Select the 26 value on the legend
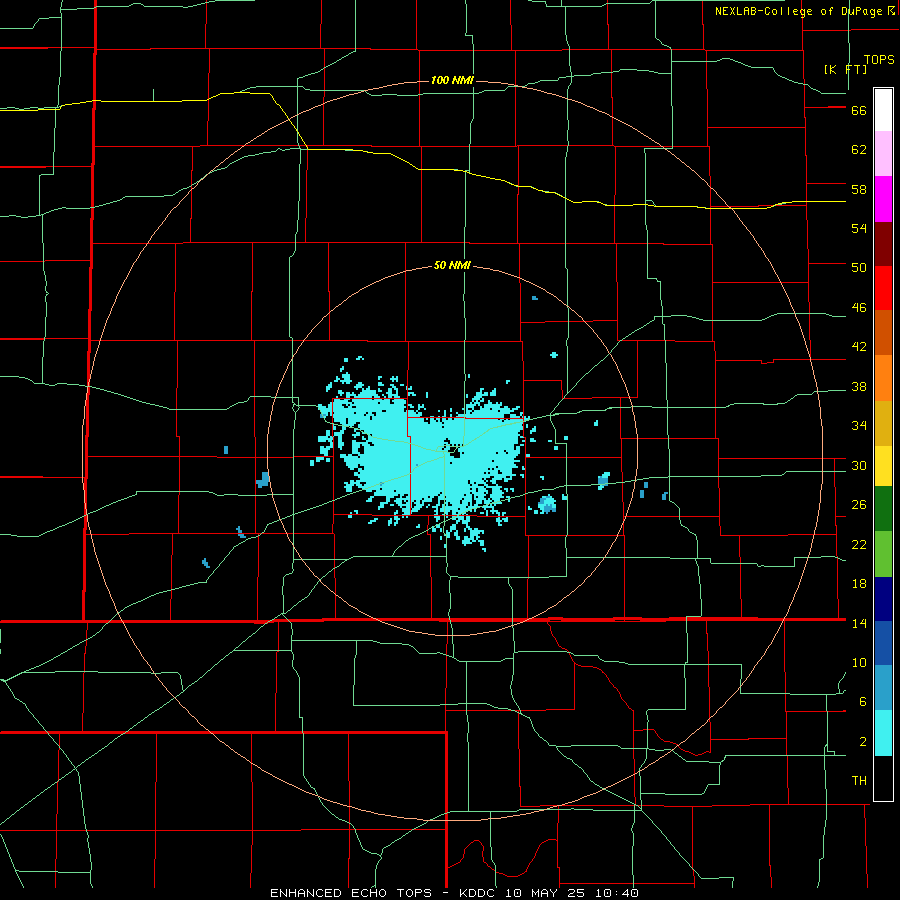 coord(859,505)
